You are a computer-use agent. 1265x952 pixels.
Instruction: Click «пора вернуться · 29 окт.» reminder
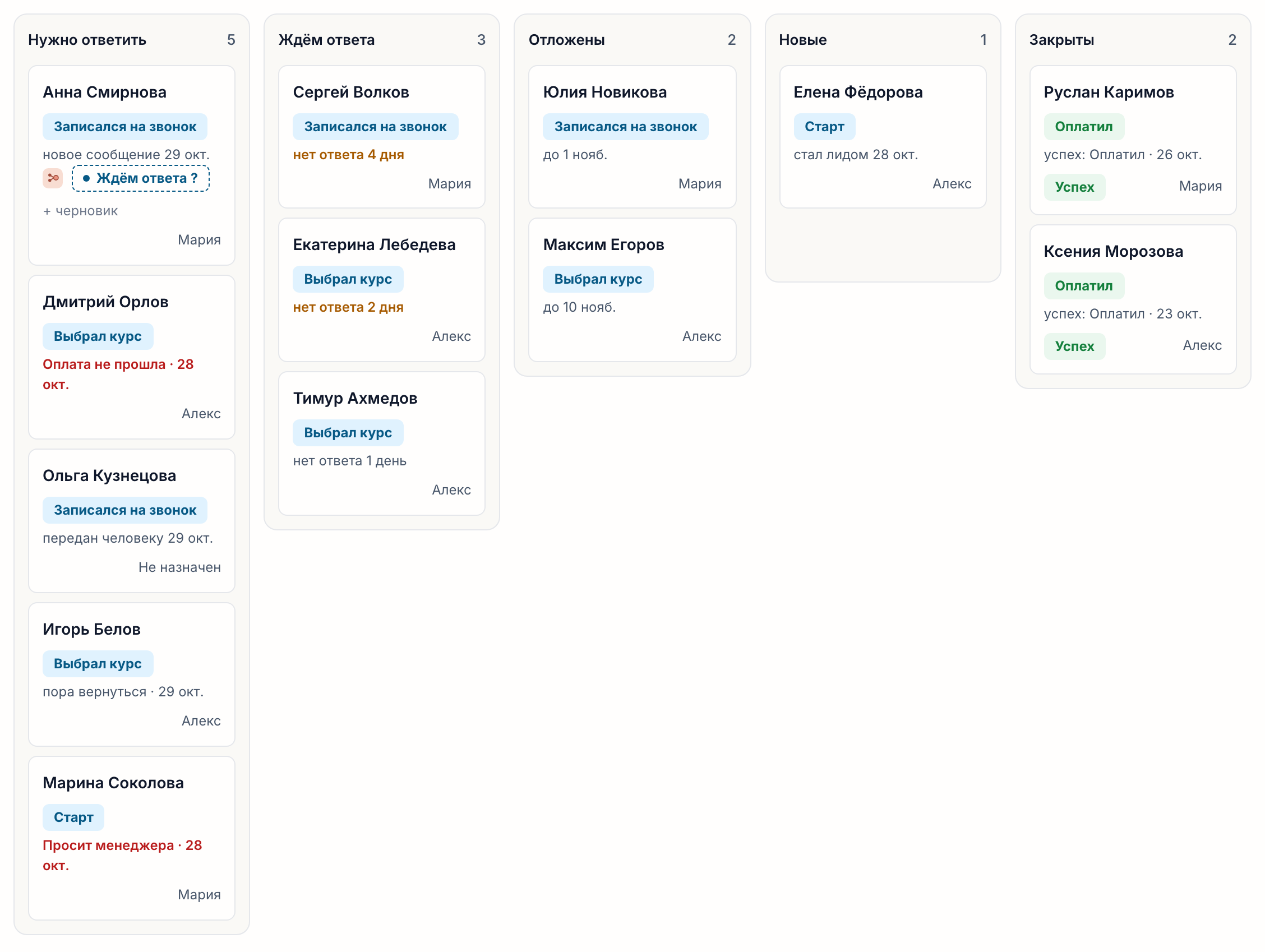click(x=123, y=692)
